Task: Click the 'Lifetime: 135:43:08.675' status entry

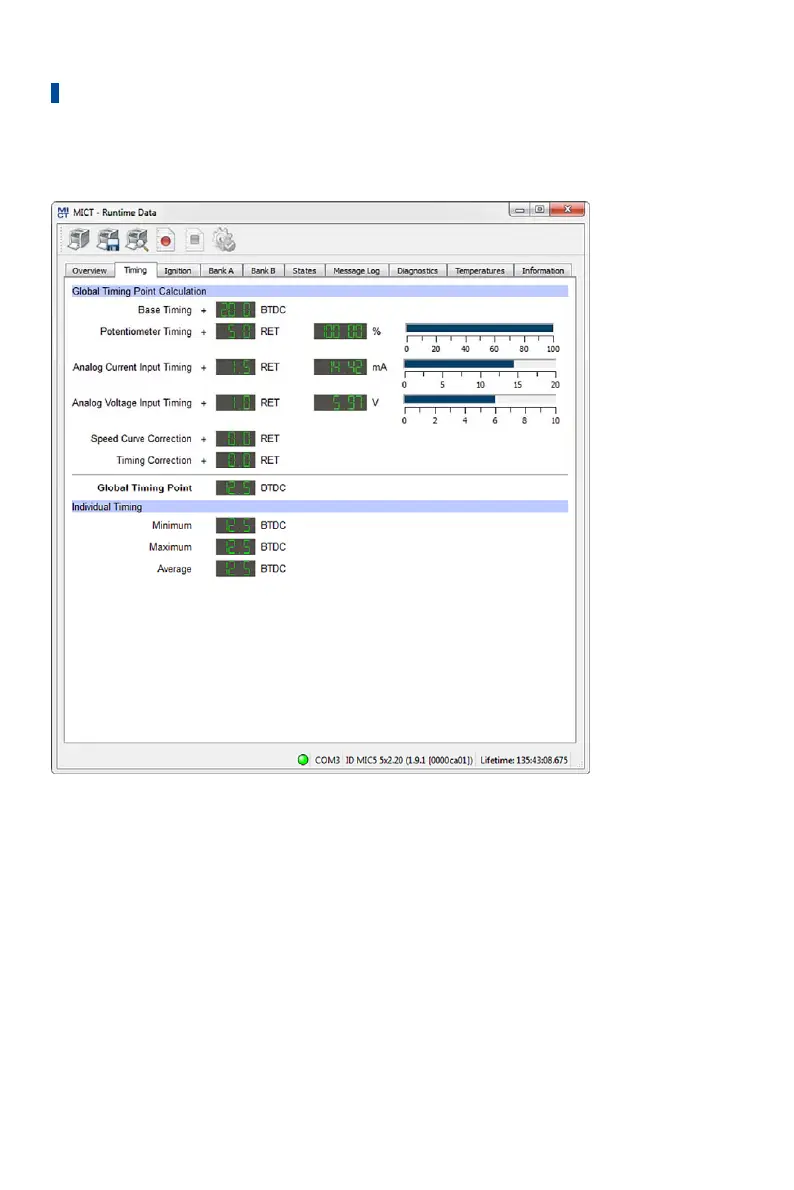Action: (x=524, y=760)
